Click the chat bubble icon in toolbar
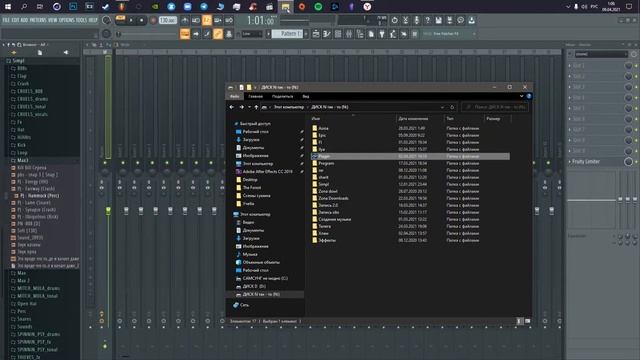The height and width of the screenshot is (360, 640). (460, 20)
